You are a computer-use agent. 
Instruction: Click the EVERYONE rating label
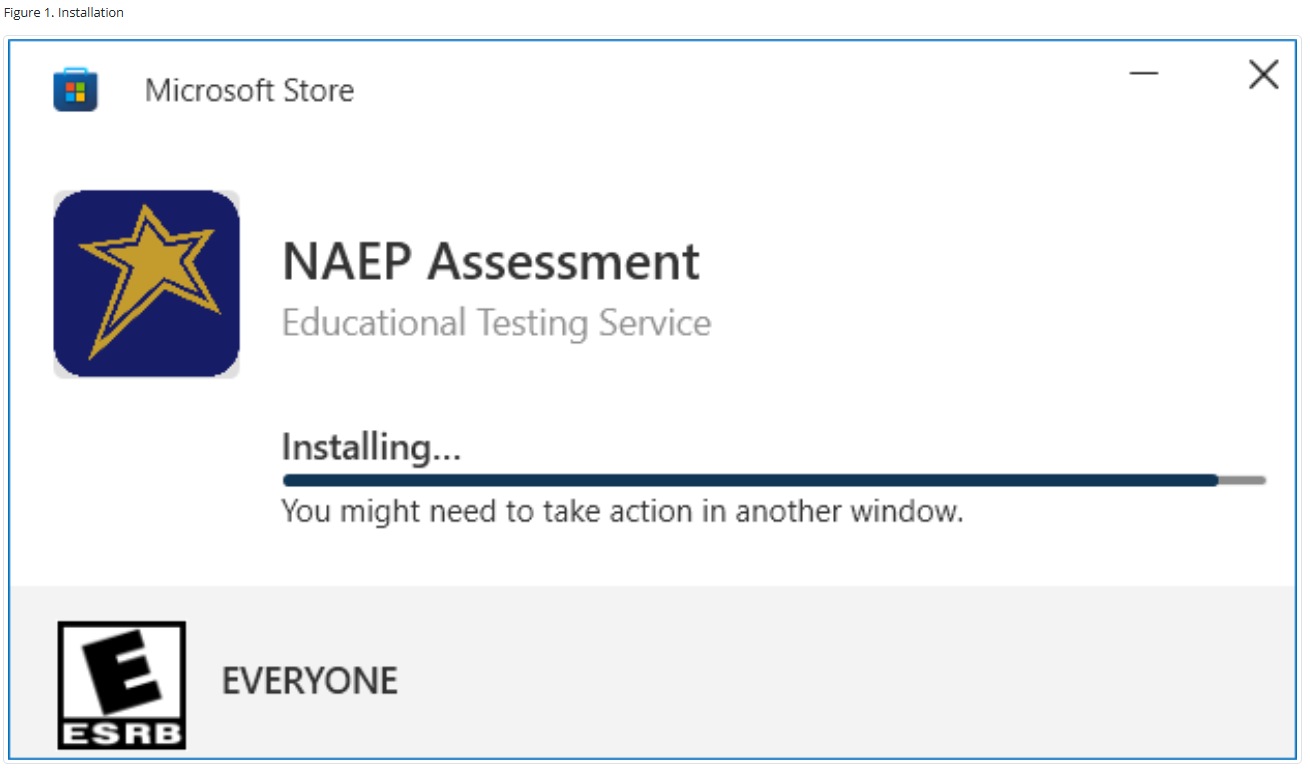pos(309,681)
